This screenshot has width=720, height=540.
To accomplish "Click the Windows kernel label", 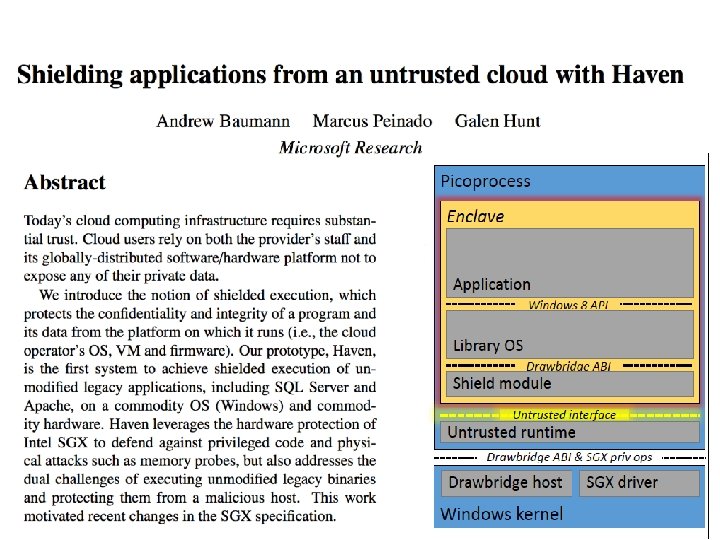I will [x=501, y=514].
